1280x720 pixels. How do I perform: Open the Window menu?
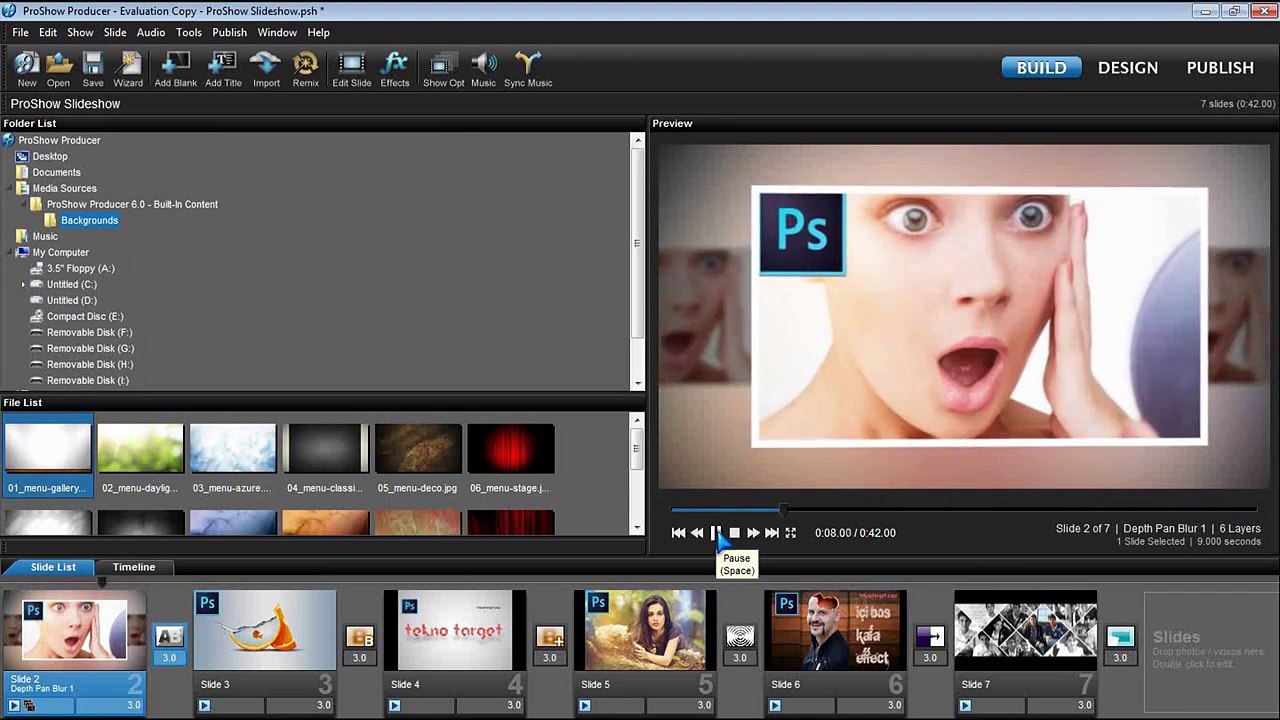[277, 32]
